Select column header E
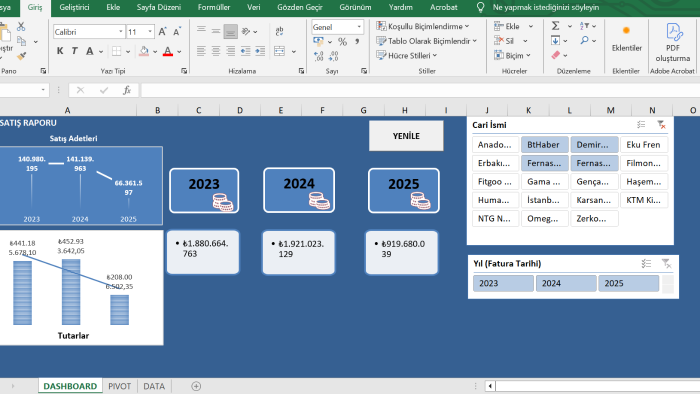 (x=281, y=110)
